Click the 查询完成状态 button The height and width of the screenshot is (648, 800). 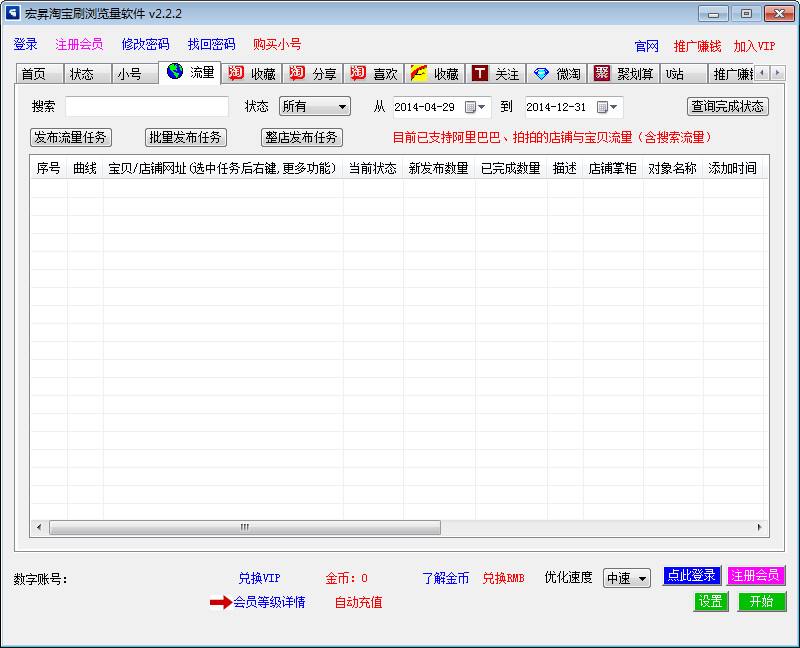(727, 107)
